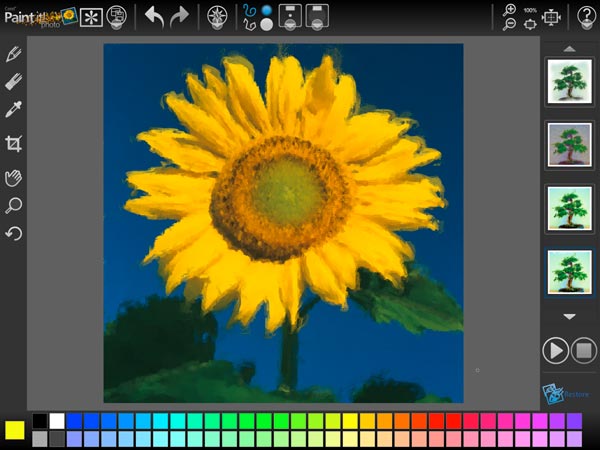Select the eyedropper color picker tool
Screen dimensions: 600x450
pyautogui.click(x=14, y=110)
